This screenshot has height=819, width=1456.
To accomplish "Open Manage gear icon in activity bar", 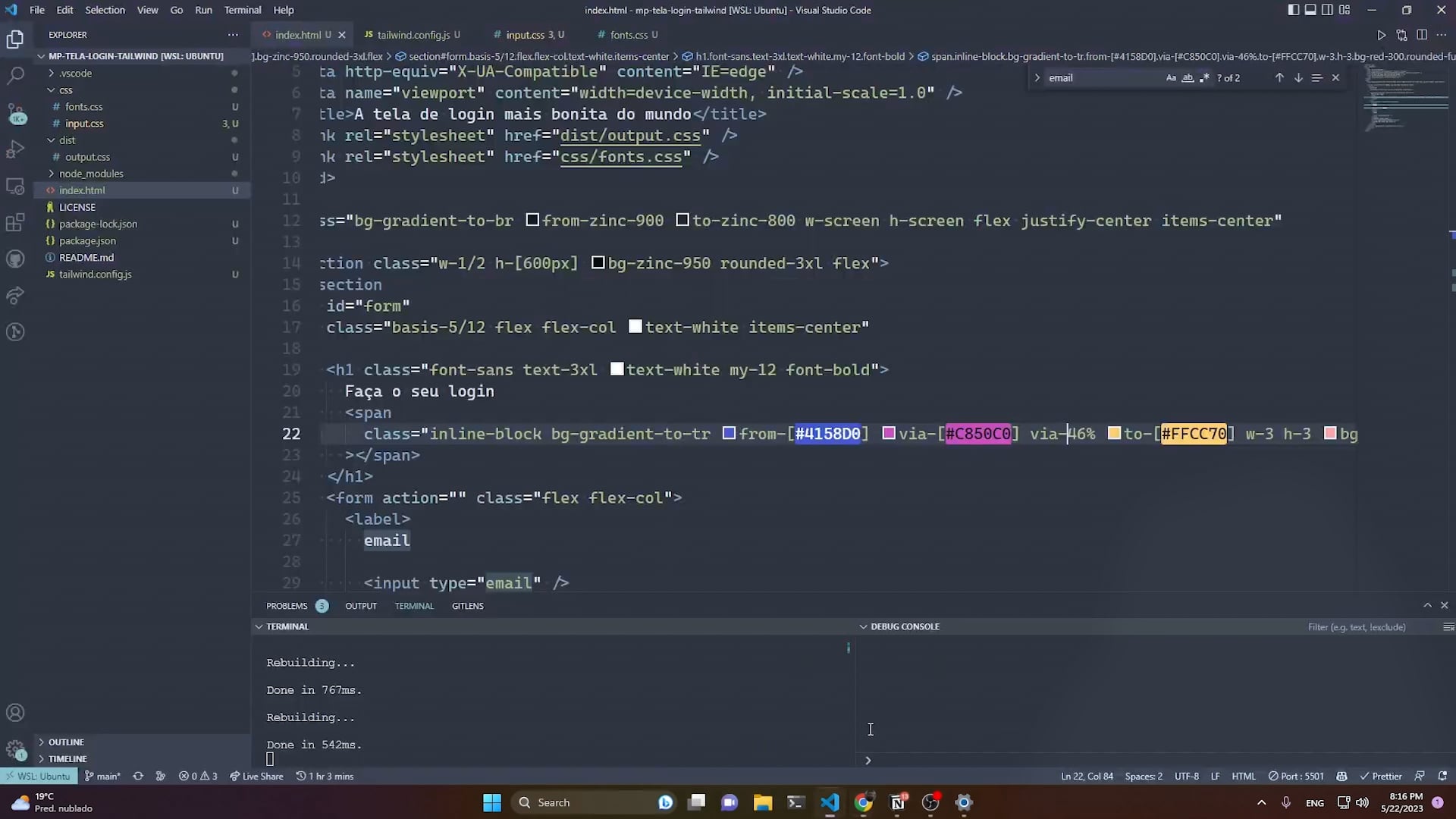I will pos(15,749).
